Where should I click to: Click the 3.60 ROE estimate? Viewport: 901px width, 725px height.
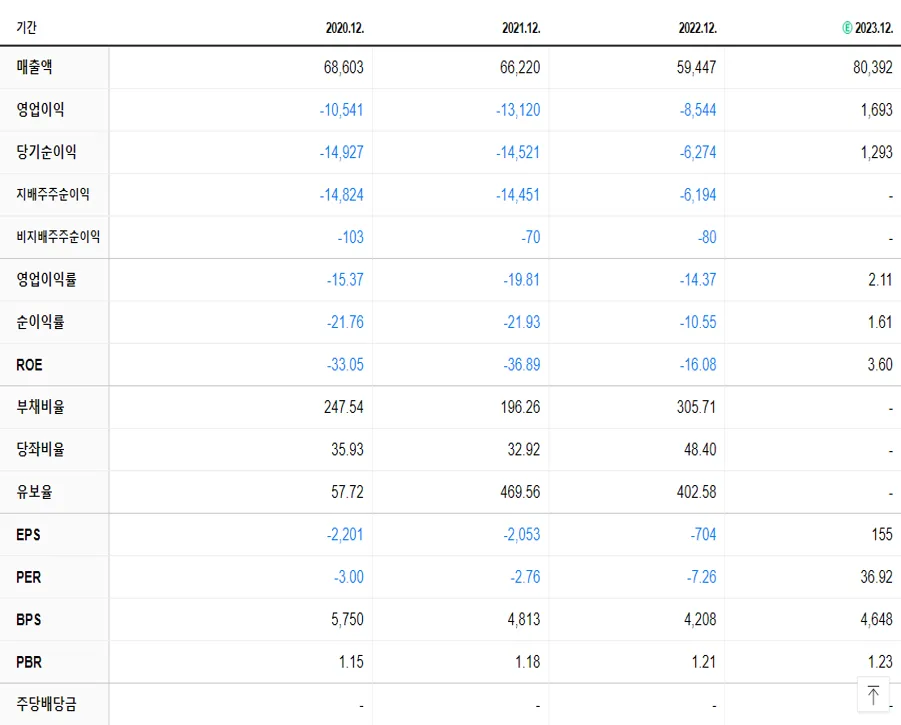(880, 365)
